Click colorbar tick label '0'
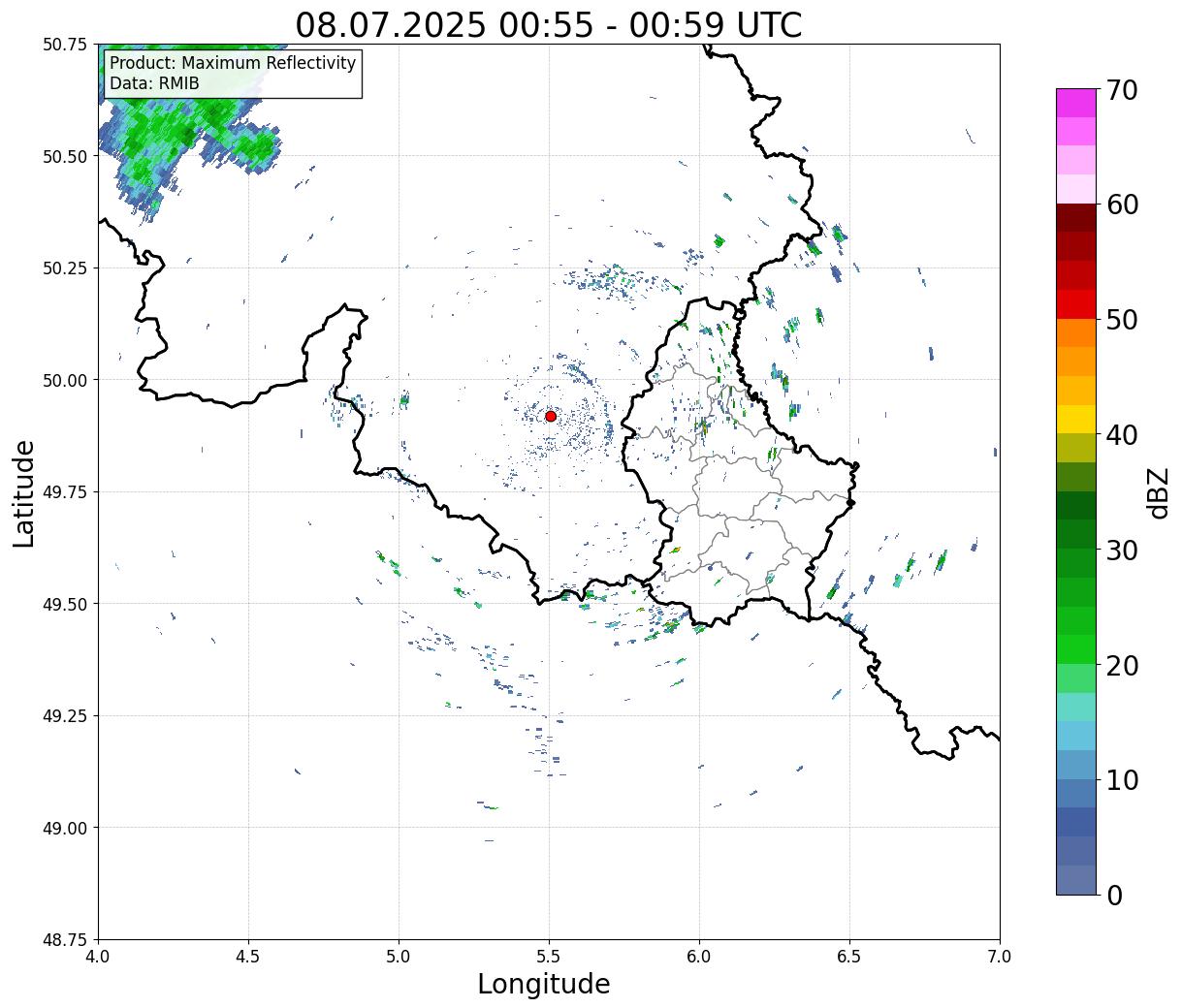Screen dimensions: 1182x1008 (x=1113, y=896)
